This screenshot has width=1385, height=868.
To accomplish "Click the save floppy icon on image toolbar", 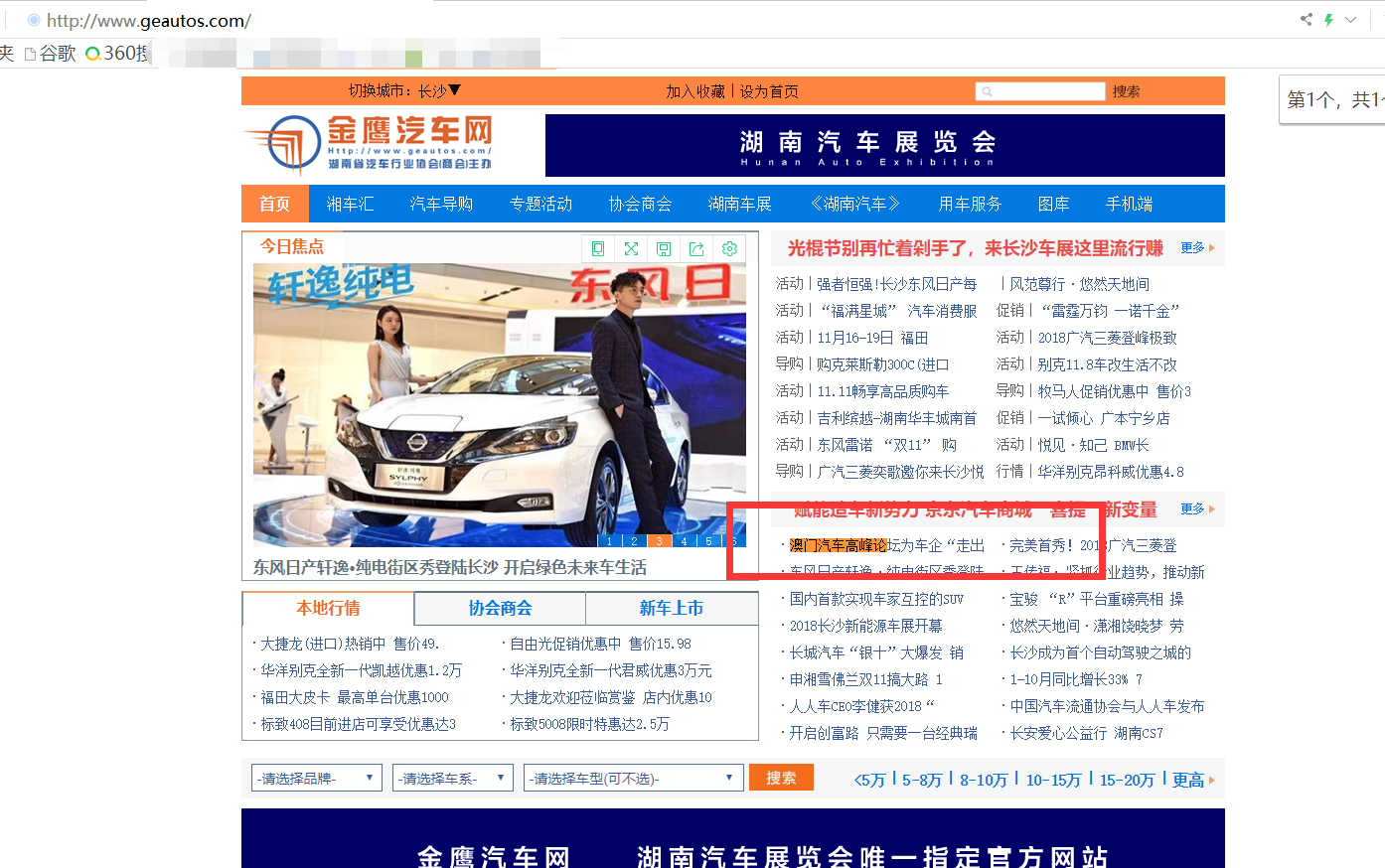I will click(664, 248).
